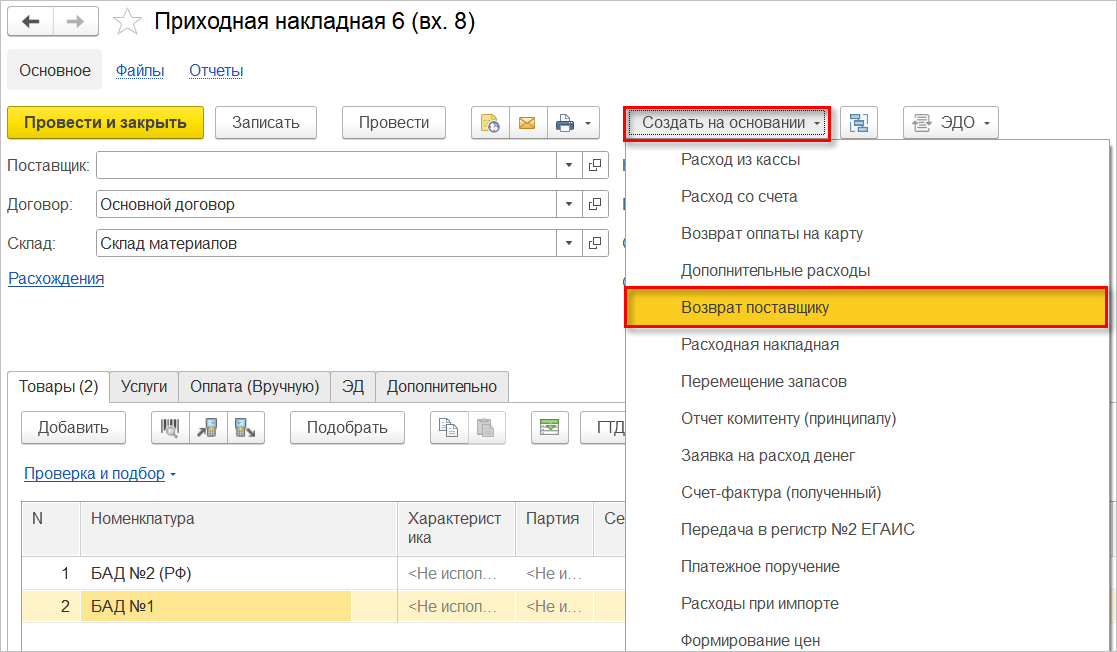Image resolution: width=1117 pixels, height=652 pixels.
Task: Expand Склад field dropdown arrow
Action: click(568, 243)
